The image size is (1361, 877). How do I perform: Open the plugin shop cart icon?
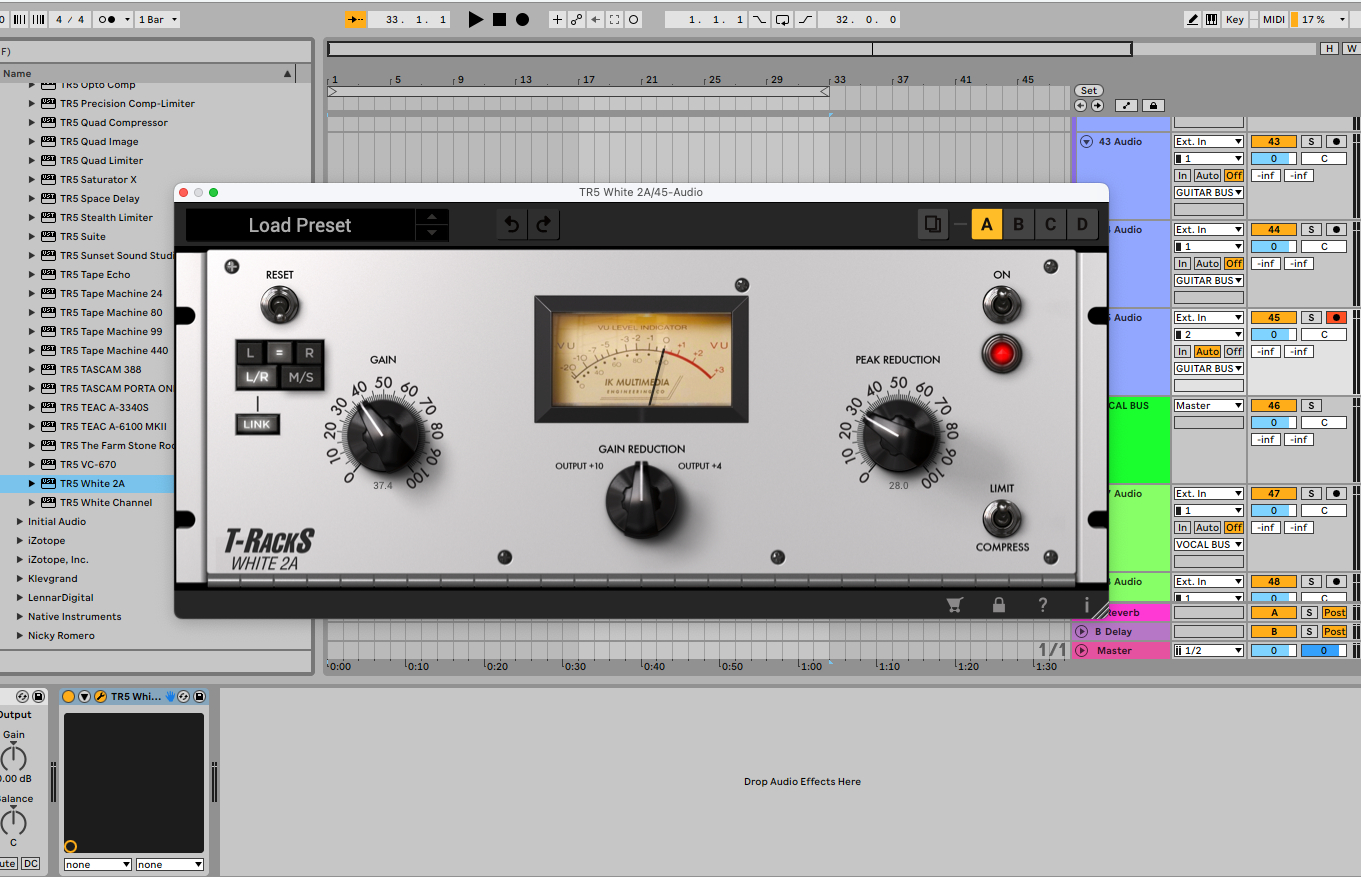pos(954,604)
